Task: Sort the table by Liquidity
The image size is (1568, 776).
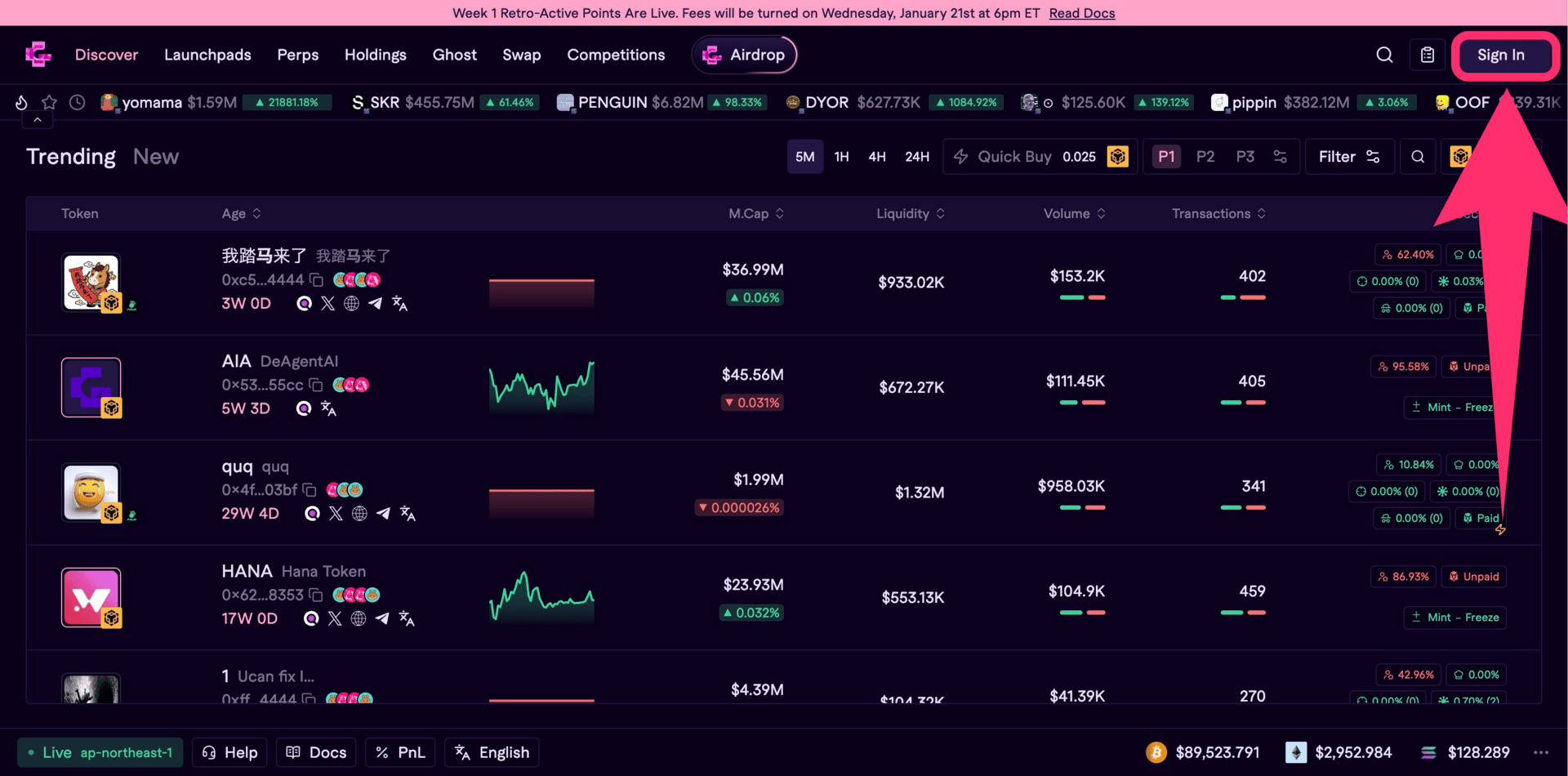Action: [x=911, y=213]
